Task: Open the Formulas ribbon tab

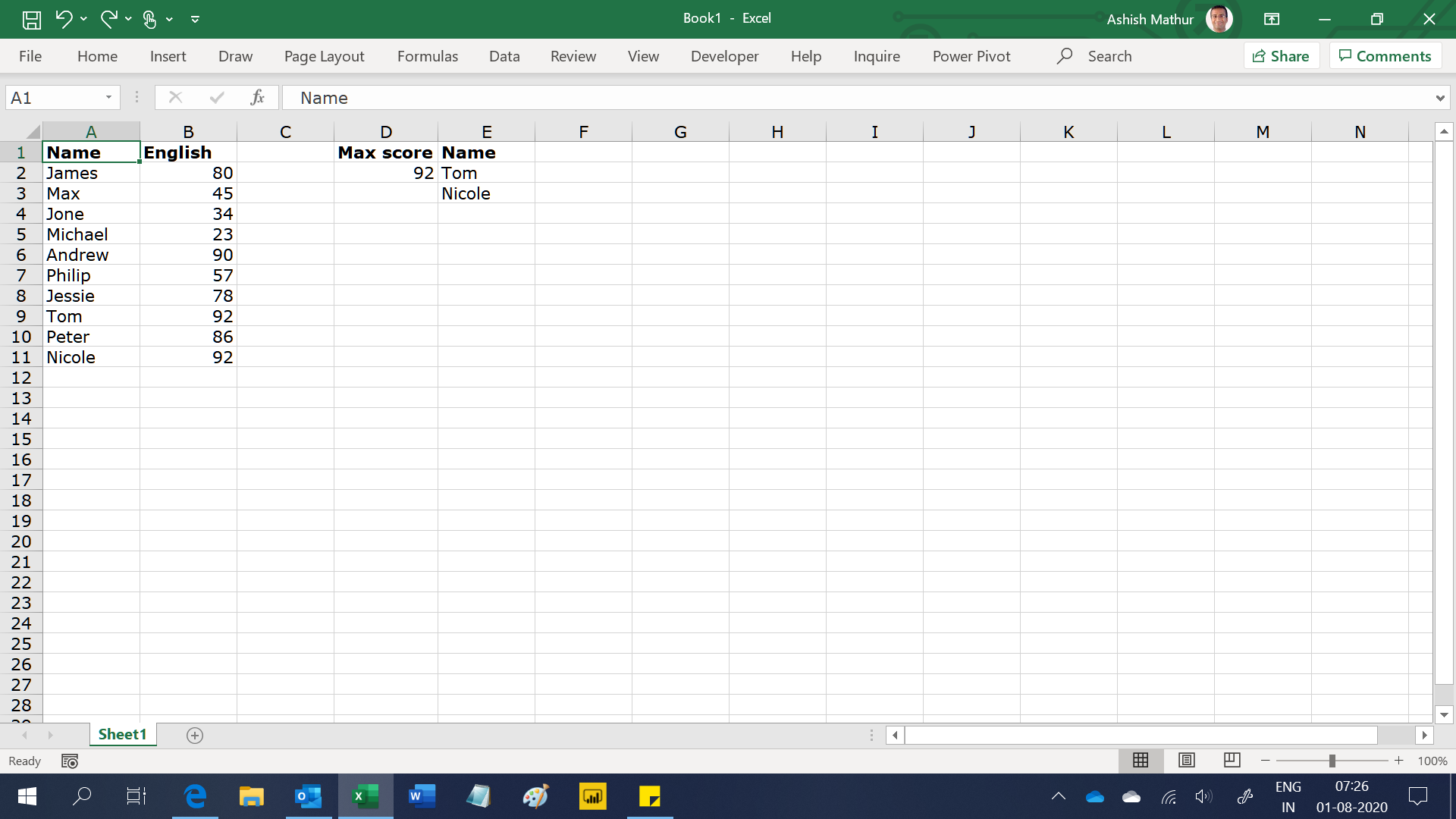Action: coord(427,56)
